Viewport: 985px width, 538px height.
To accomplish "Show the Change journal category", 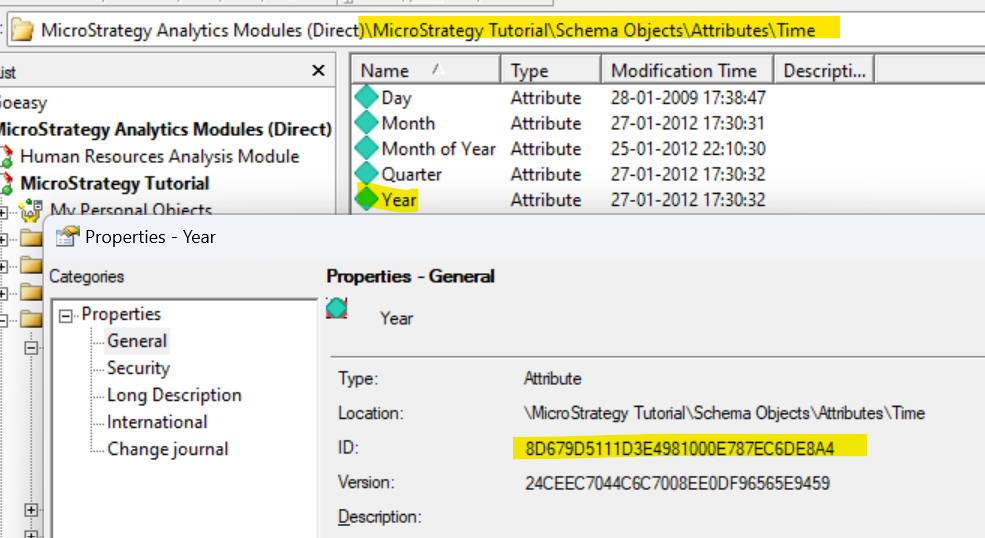I will (x=167, y=449).
